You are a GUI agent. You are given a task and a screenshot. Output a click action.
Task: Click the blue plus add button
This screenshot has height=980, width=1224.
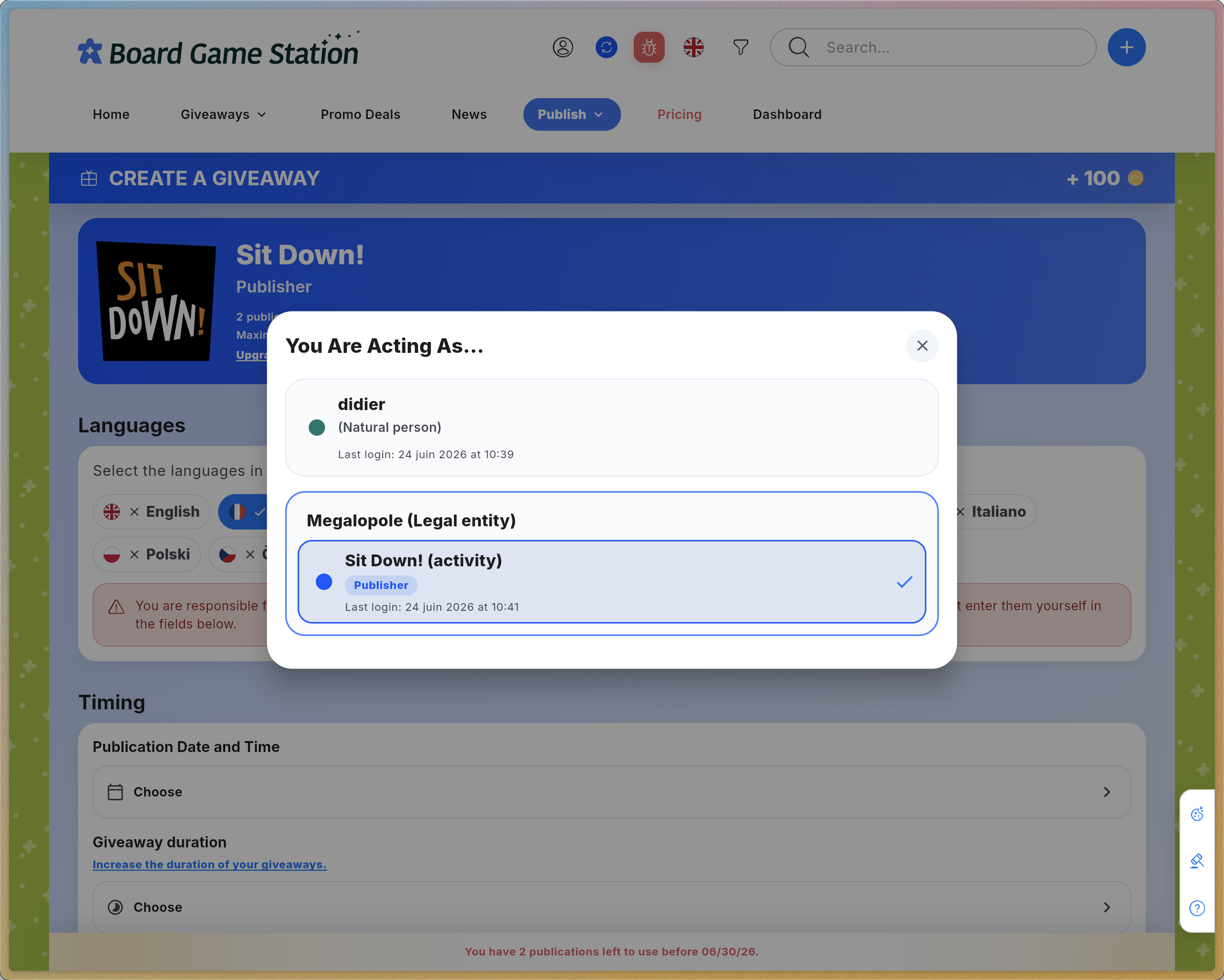click(1126, 47)
